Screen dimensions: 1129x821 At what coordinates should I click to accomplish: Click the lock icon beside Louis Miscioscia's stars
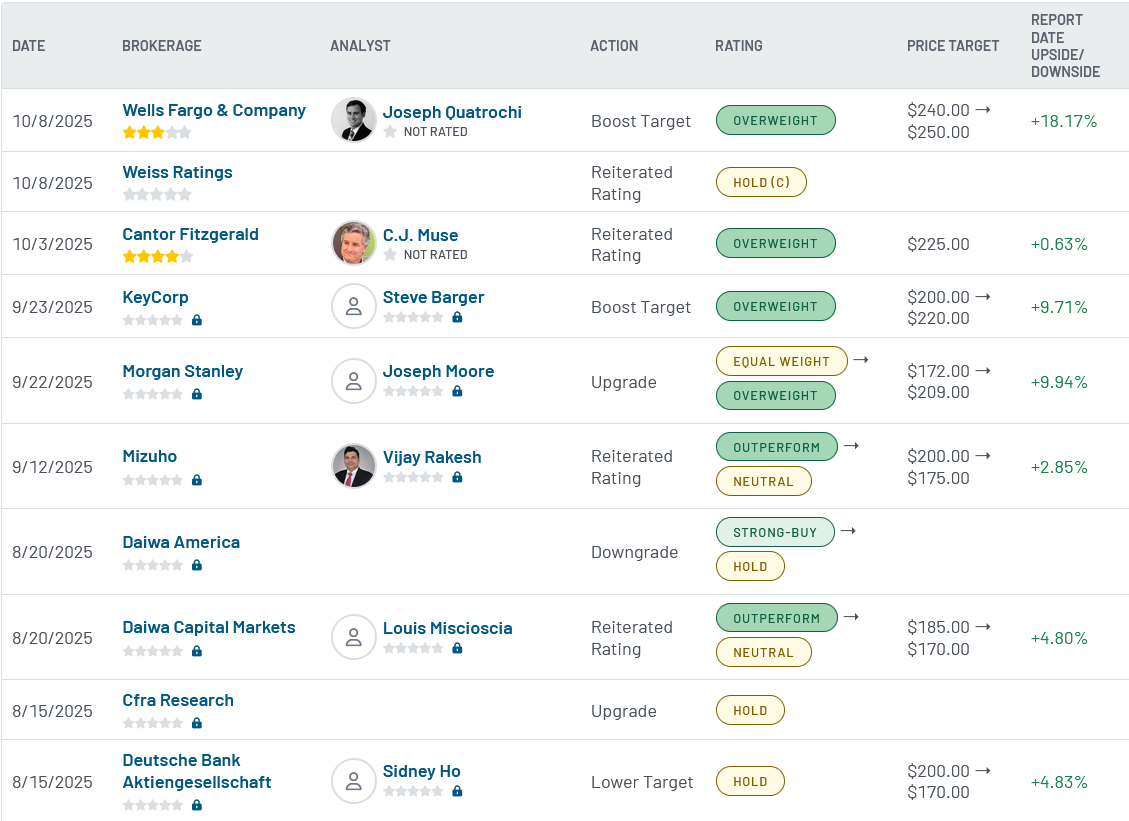click(457, 648)
